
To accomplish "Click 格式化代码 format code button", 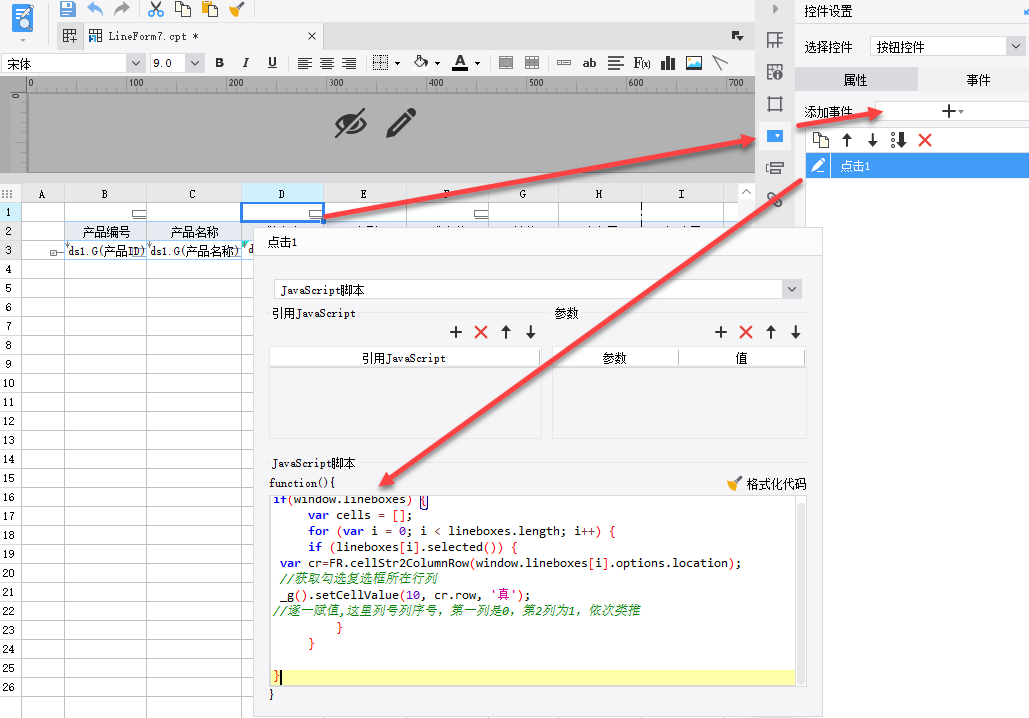I will (x=766, y=484).
